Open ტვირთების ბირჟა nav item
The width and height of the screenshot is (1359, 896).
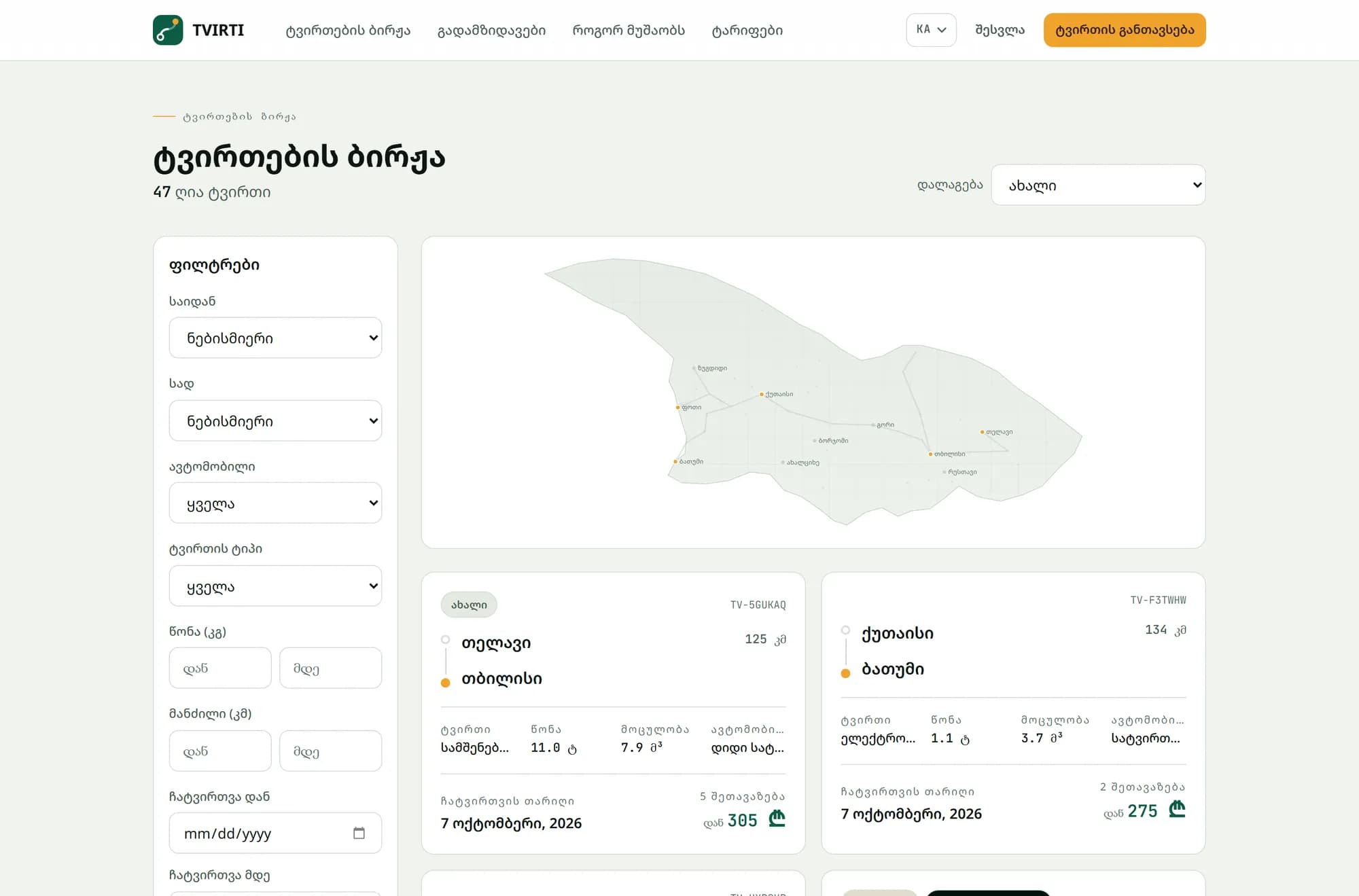pos(348,31)
